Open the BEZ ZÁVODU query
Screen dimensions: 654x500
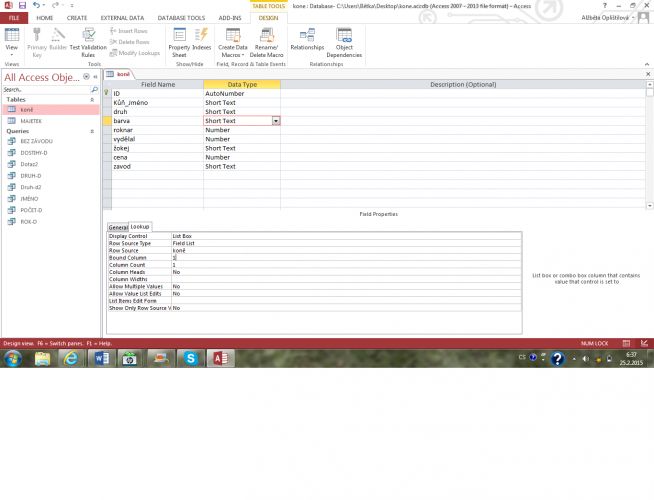(x=51, y=141)
